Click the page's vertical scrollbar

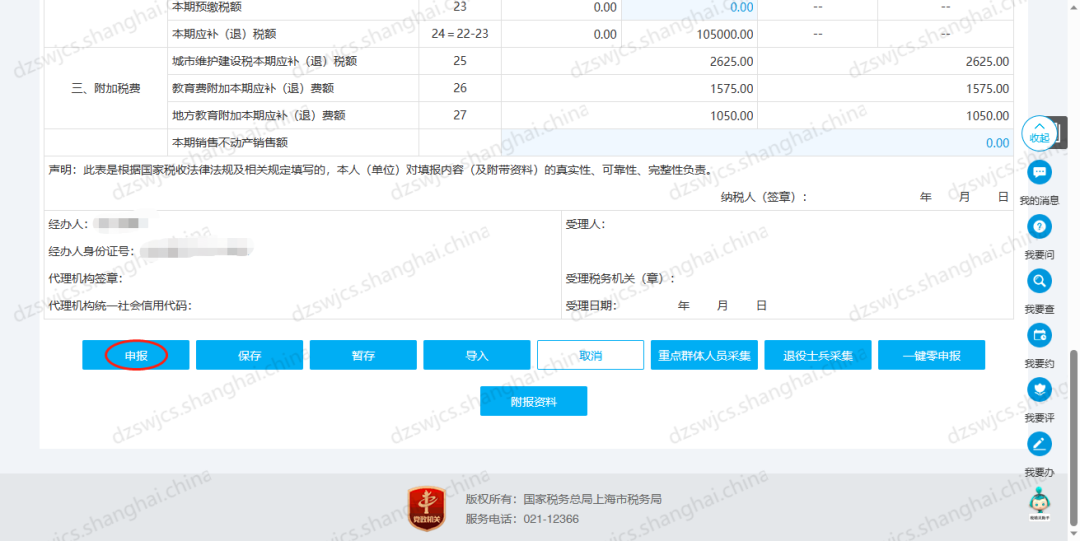pos(1074,400)
